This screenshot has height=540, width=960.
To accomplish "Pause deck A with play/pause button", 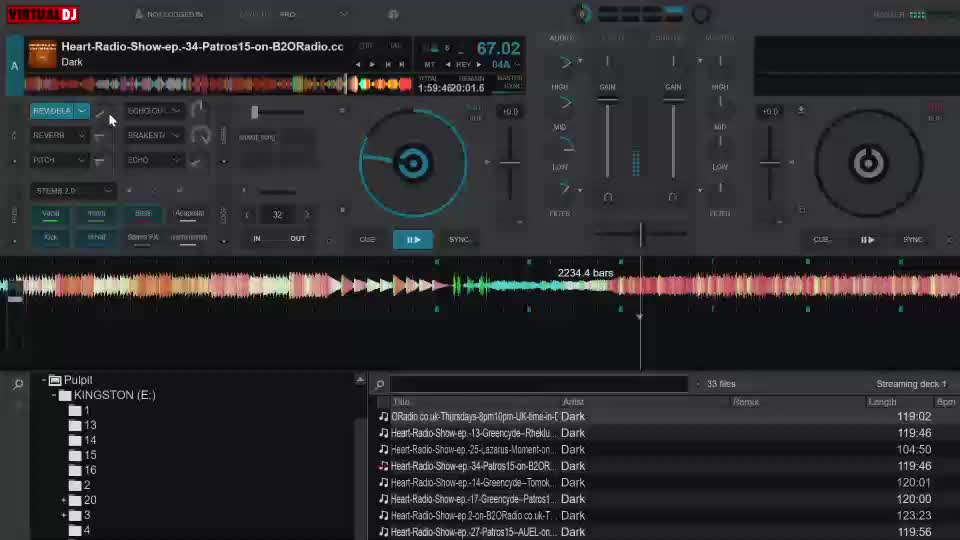I will [413, 239].
